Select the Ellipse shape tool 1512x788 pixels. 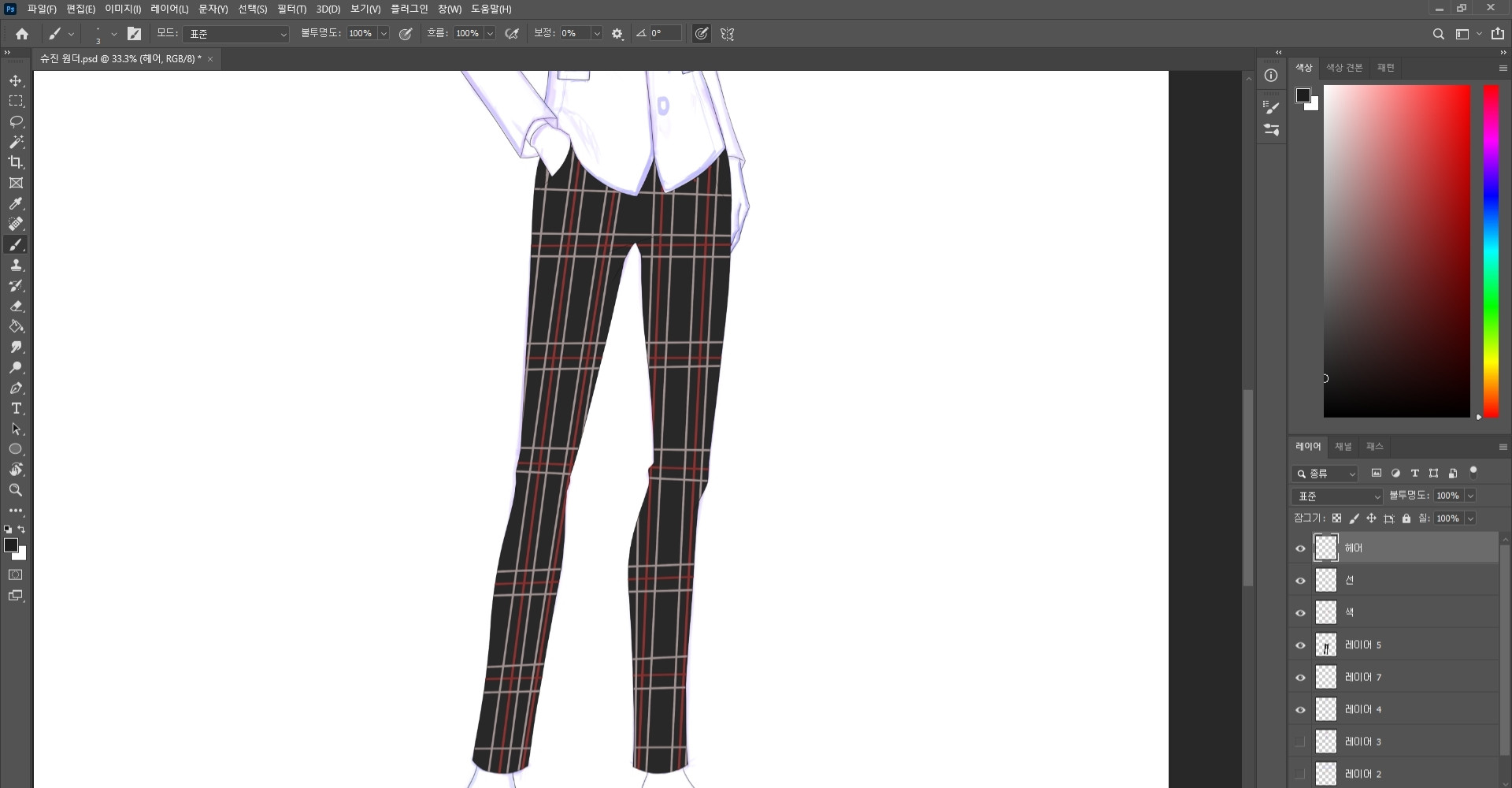click(16, 449)
